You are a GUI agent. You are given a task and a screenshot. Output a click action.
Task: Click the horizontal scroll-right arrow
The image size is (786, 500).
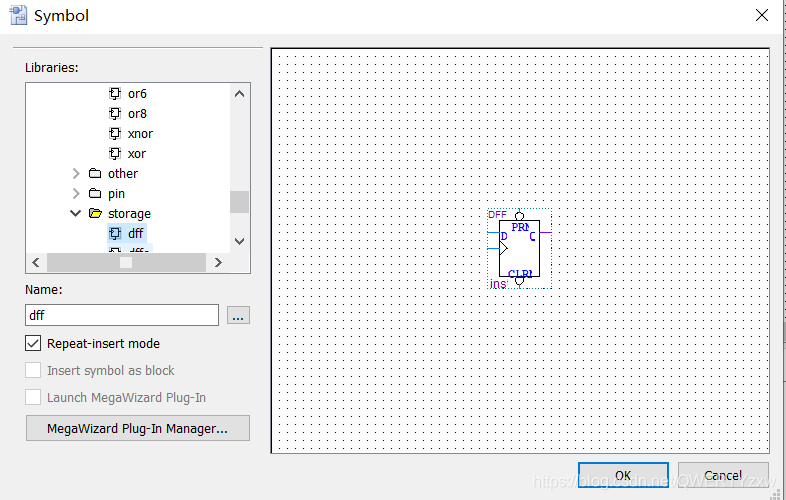pyautogui.click(x=218, y=262)
